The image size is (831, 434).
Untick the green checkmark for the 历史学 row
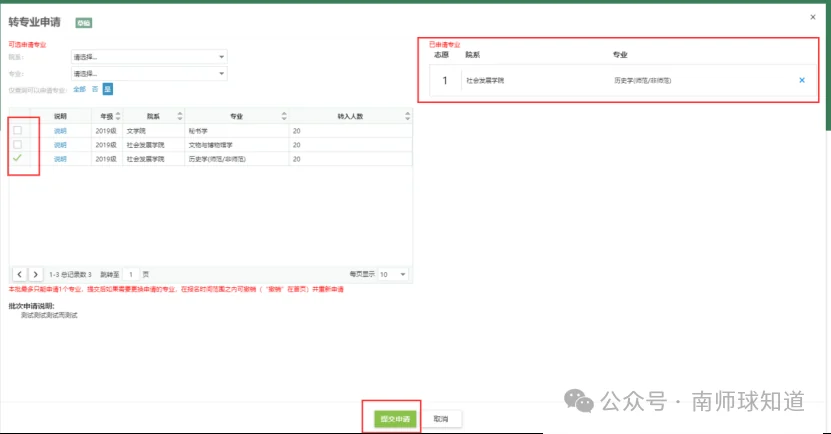coord(17,158)
